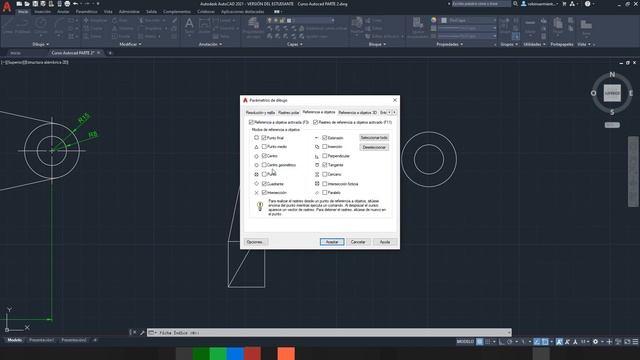Uncheck the Tangente checkbox
The width and height of the screenshot is (640, 360).
pyautogui.click(x=325, y=165)
